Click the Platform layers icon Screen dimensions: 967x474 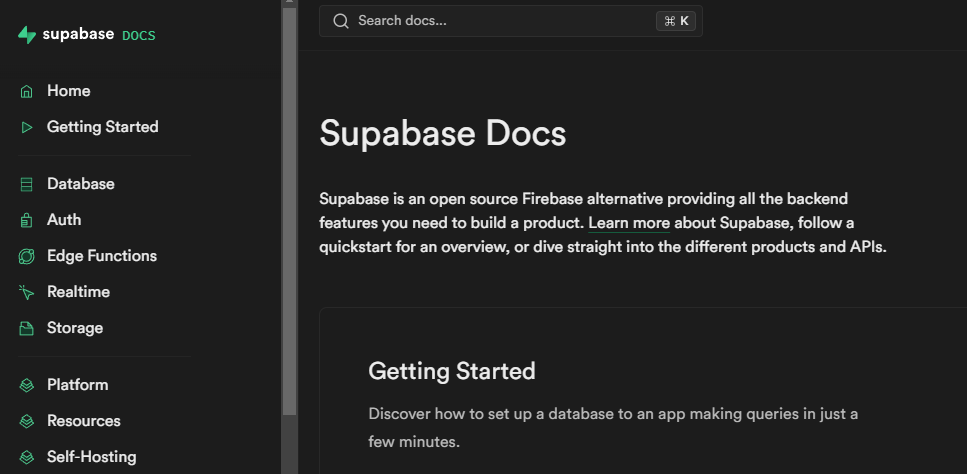click(26, 385)
